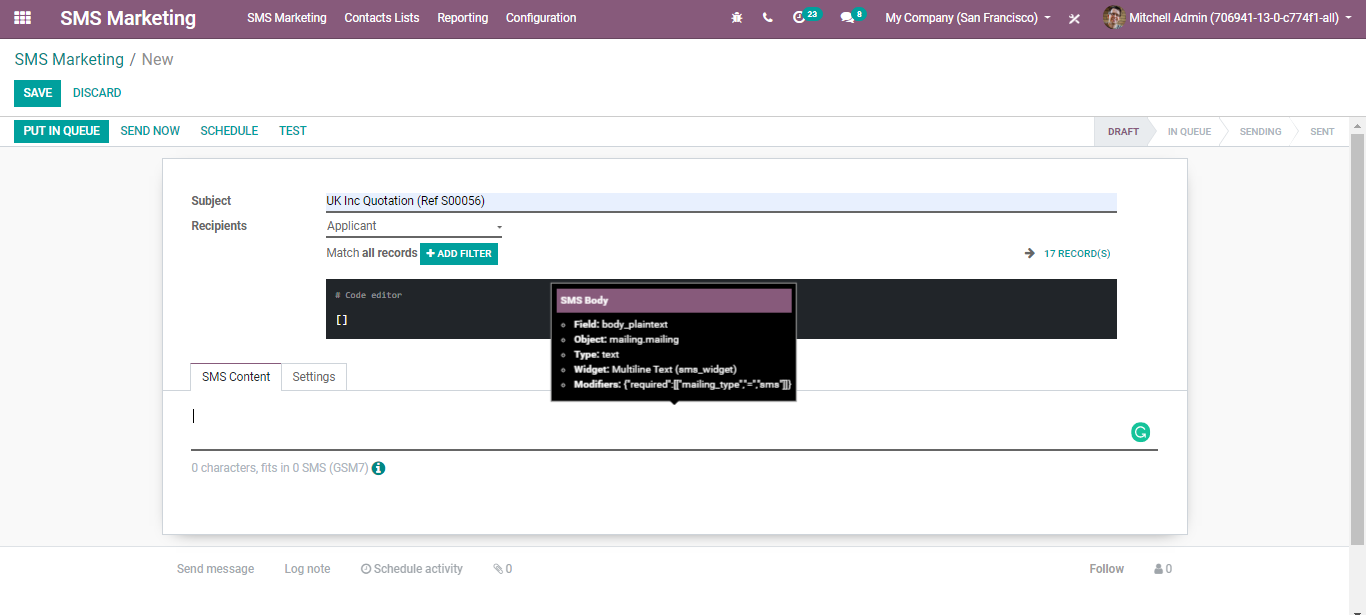Select the SENT status stage
This screenshot has height=615, width=1366.
click(1322, 132)
